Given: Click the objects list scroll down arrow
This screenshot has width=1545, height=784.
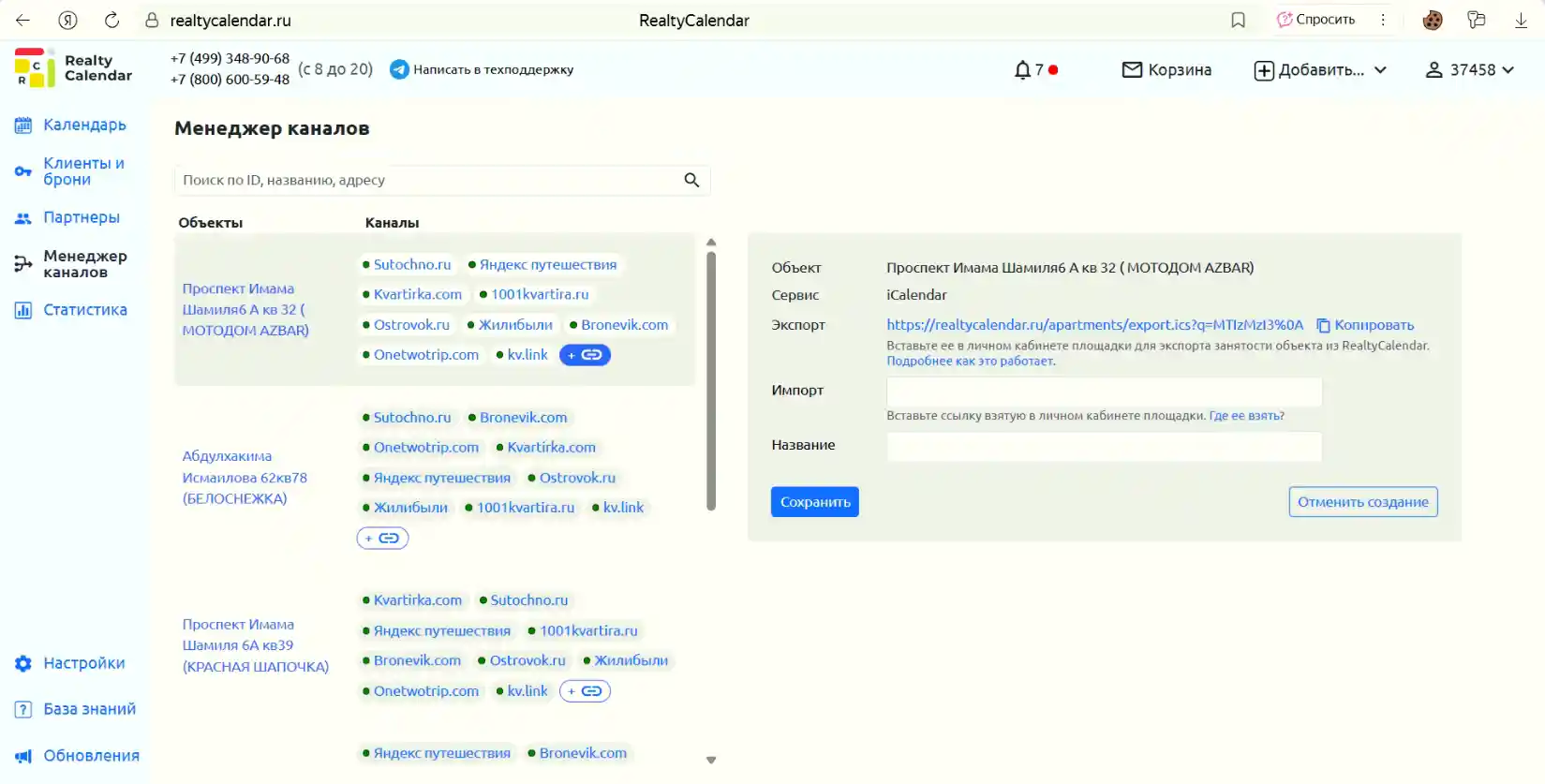Looking at the screenshot, I should (711, 761).
